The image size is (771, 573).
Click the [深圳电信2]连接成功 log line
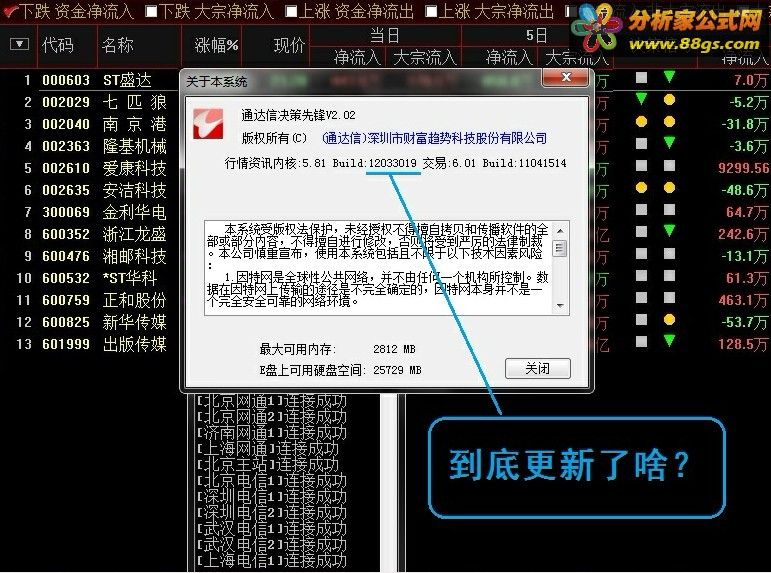[x=271, y=513]
